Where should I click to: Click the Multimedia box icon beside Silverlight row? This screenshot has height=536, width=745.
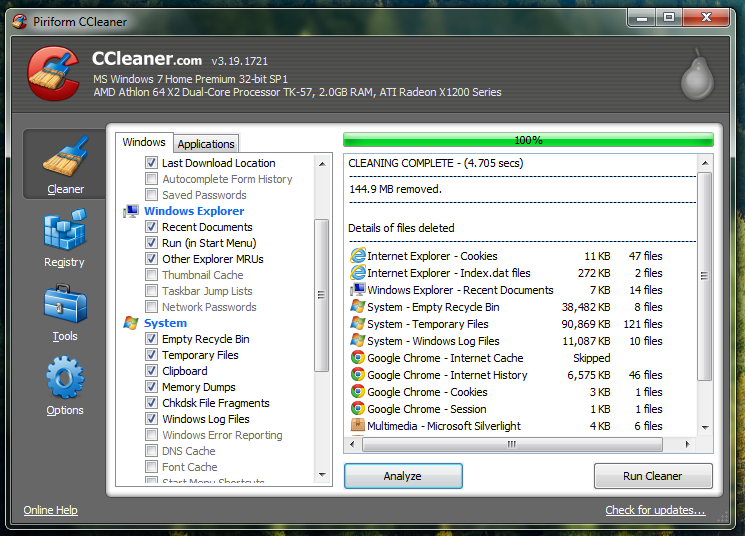pos(357,425)
